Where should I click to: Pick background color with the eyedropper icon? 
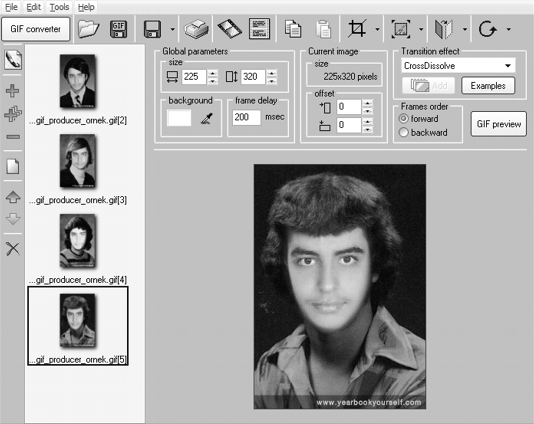coord(206,118)
